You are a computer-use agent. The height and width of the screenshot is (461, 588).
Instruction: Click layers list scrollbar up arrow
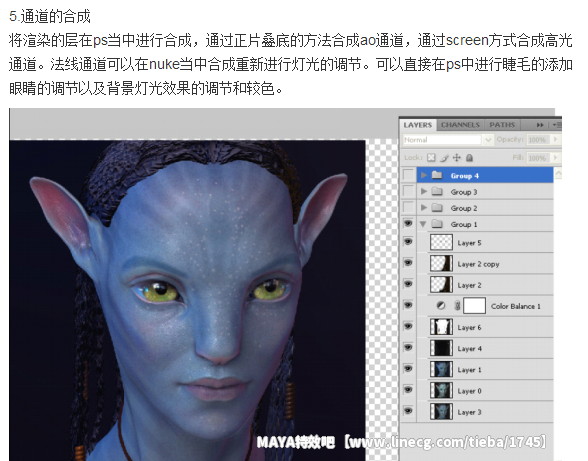click(x=558, y=173)
